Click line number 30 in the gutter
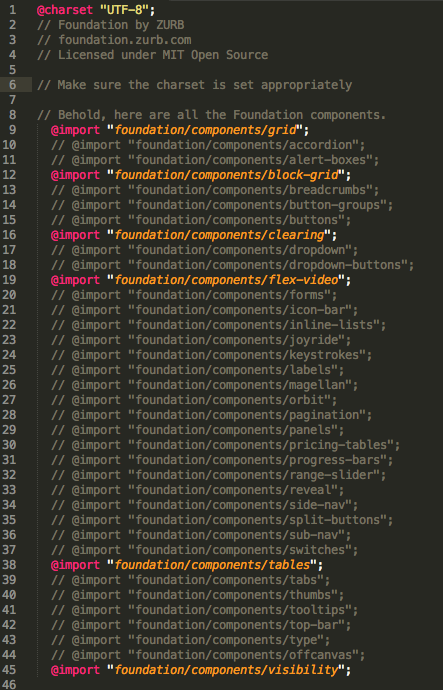The height and width of the screenshot is (690, 443). pos(9,444)
